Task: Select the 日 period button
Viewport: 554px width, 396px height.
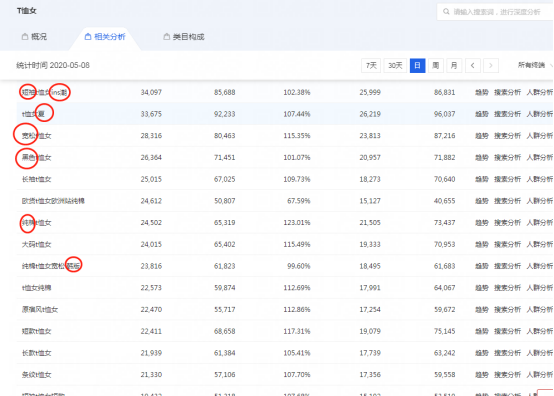Action: (417, 65)
